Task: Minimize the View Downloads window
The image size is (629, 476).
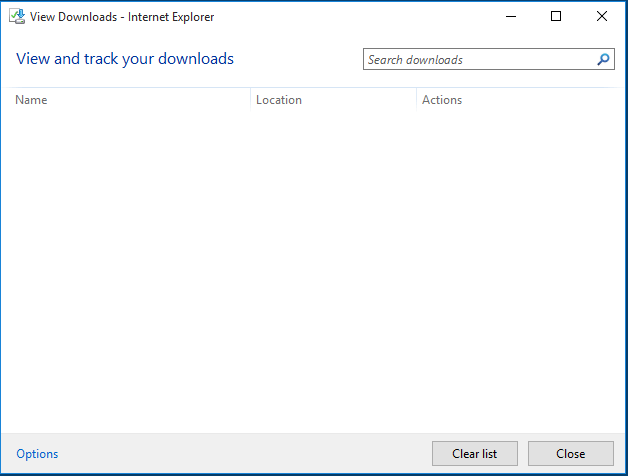Action: 510,16
